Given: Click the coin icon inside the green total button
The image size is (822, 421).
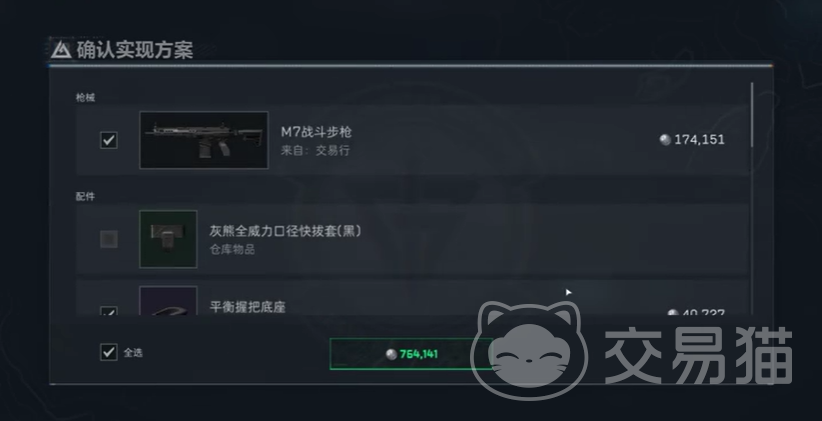Looking at the screenshot, I should (x=391, y=354).
